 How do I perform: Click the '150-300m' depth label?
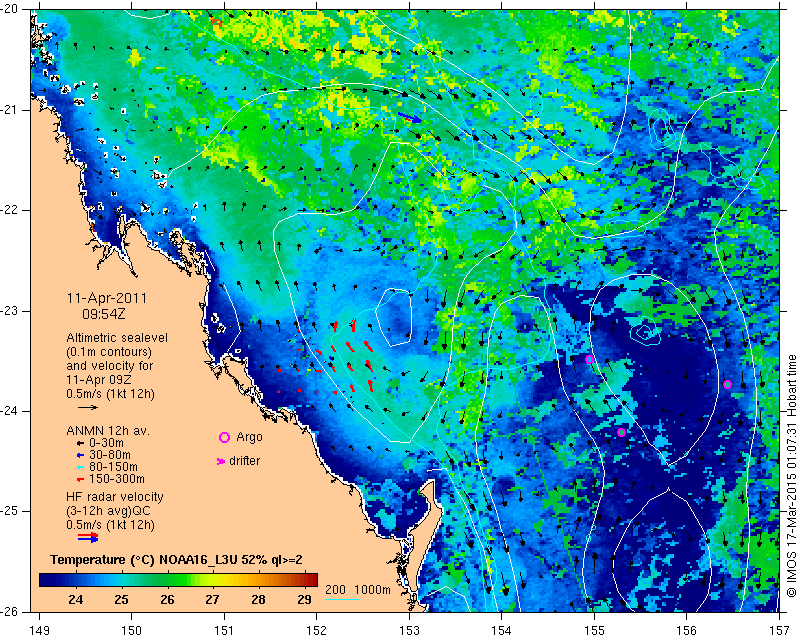point(116,479)
